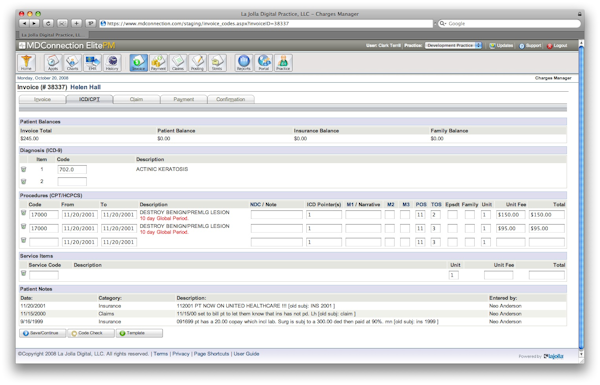The height and width of the screenshot is (385, 600).
Task: Click the Unit Fee field showing $95.00
Action: [511, 228]
